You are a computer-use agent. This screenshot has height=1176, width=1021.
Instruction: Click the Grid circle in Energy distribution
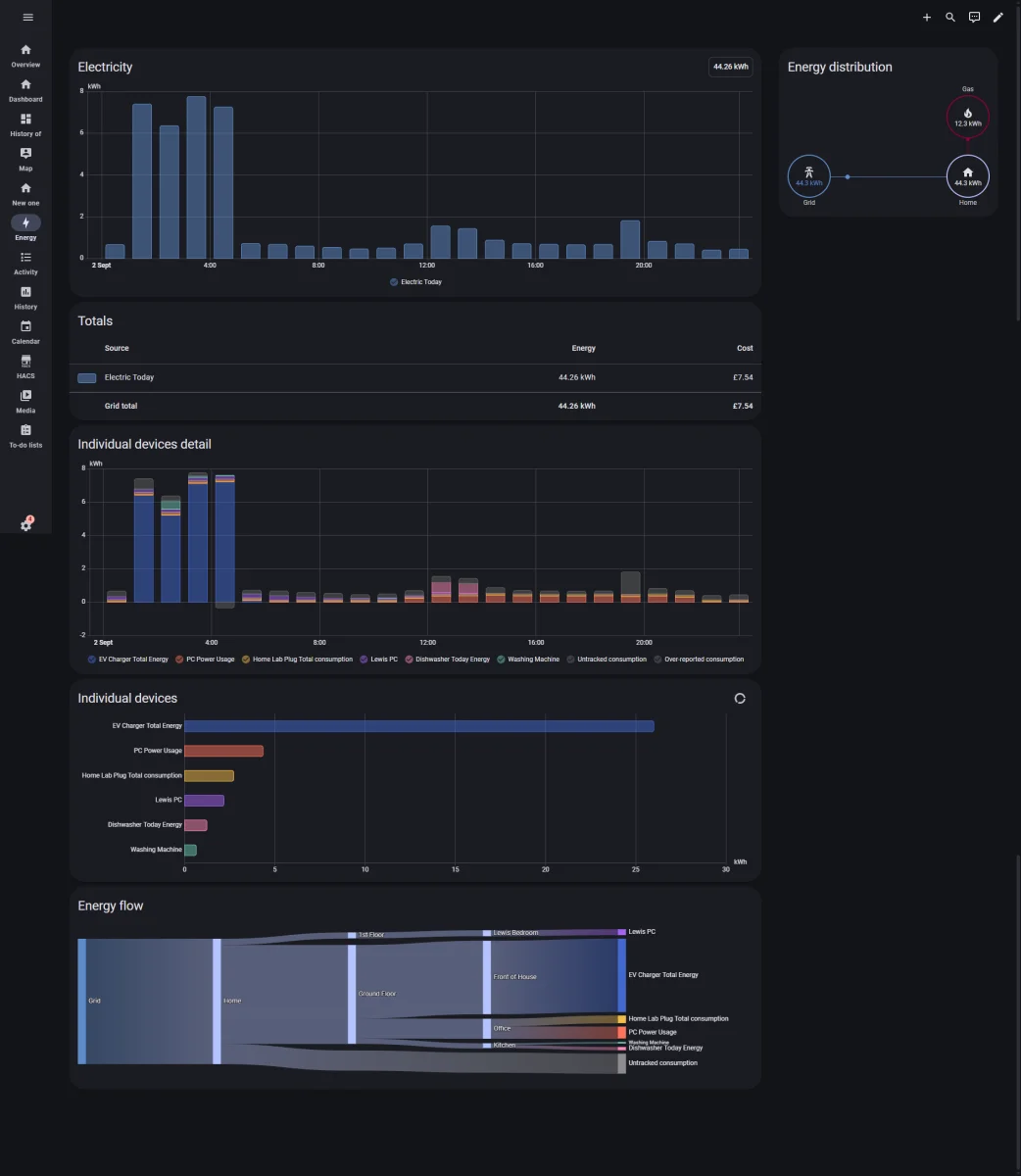809,176
